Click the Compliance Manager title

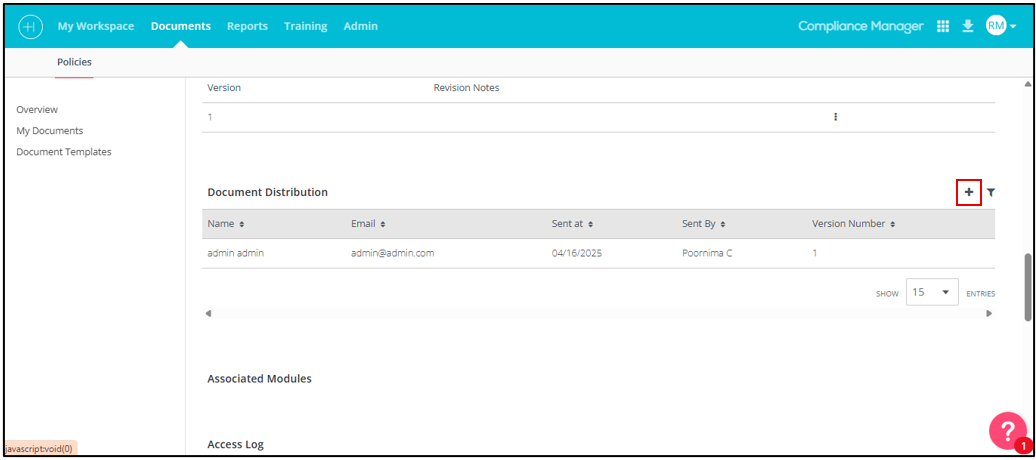(x=861, y=26)
